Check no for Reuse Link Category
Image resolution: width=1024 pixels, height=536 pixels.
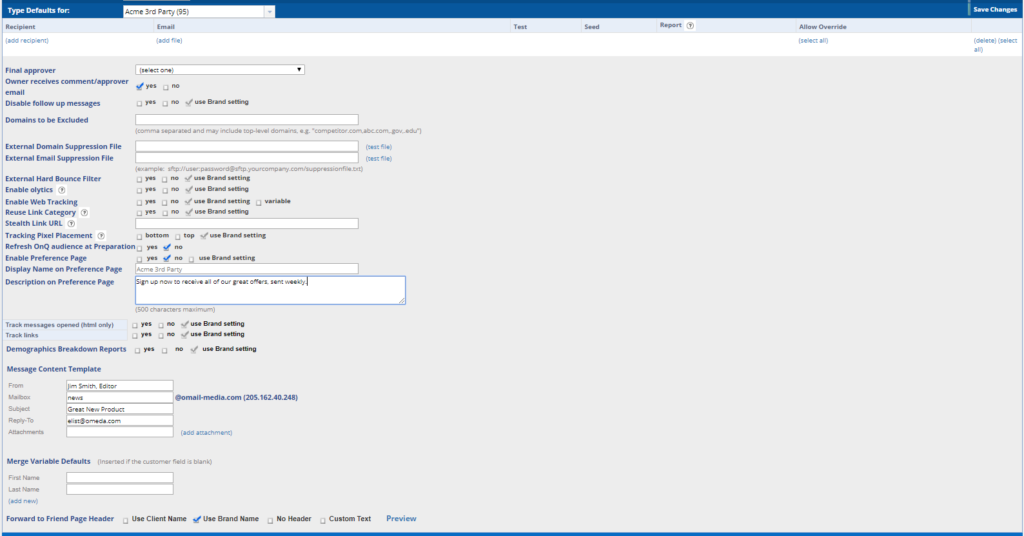[165, 213]
